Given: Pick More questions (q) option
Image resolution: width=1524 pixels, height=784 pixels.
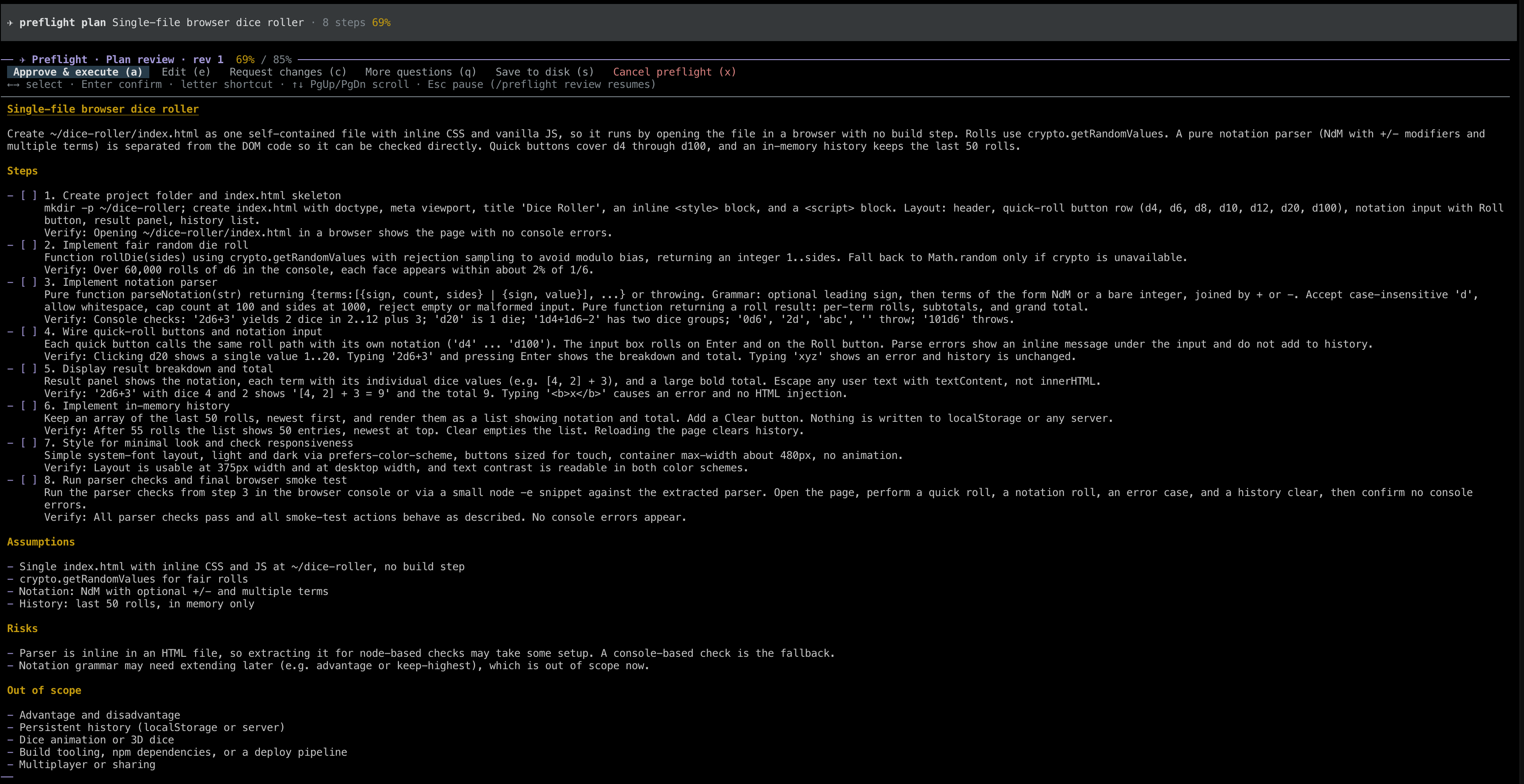Looking at the screenshot, I should 420,72.
